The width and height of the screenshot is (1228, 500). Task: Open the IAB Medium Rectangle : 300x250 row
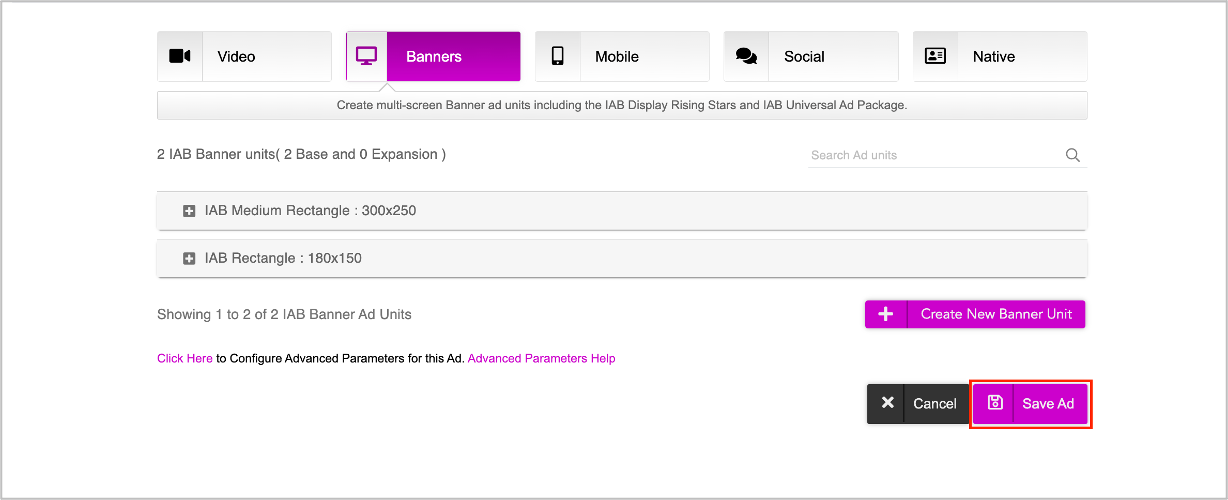click(x=622, y=211)
